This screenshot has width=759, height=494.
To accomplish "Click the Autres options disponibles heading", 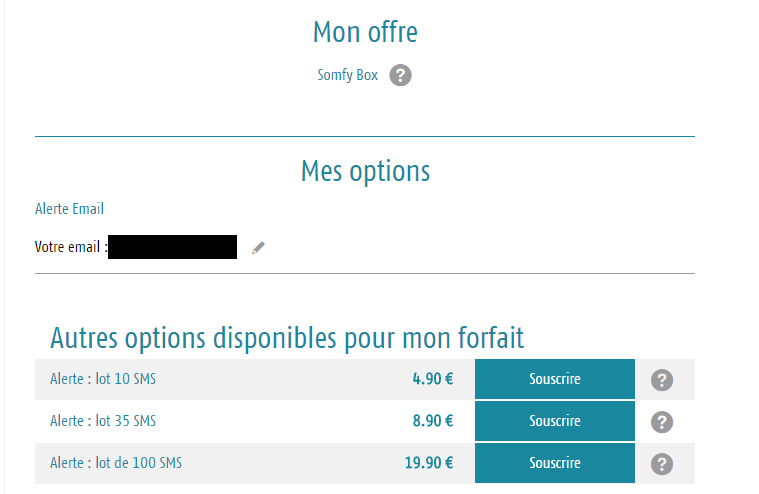I will (286, 337).
